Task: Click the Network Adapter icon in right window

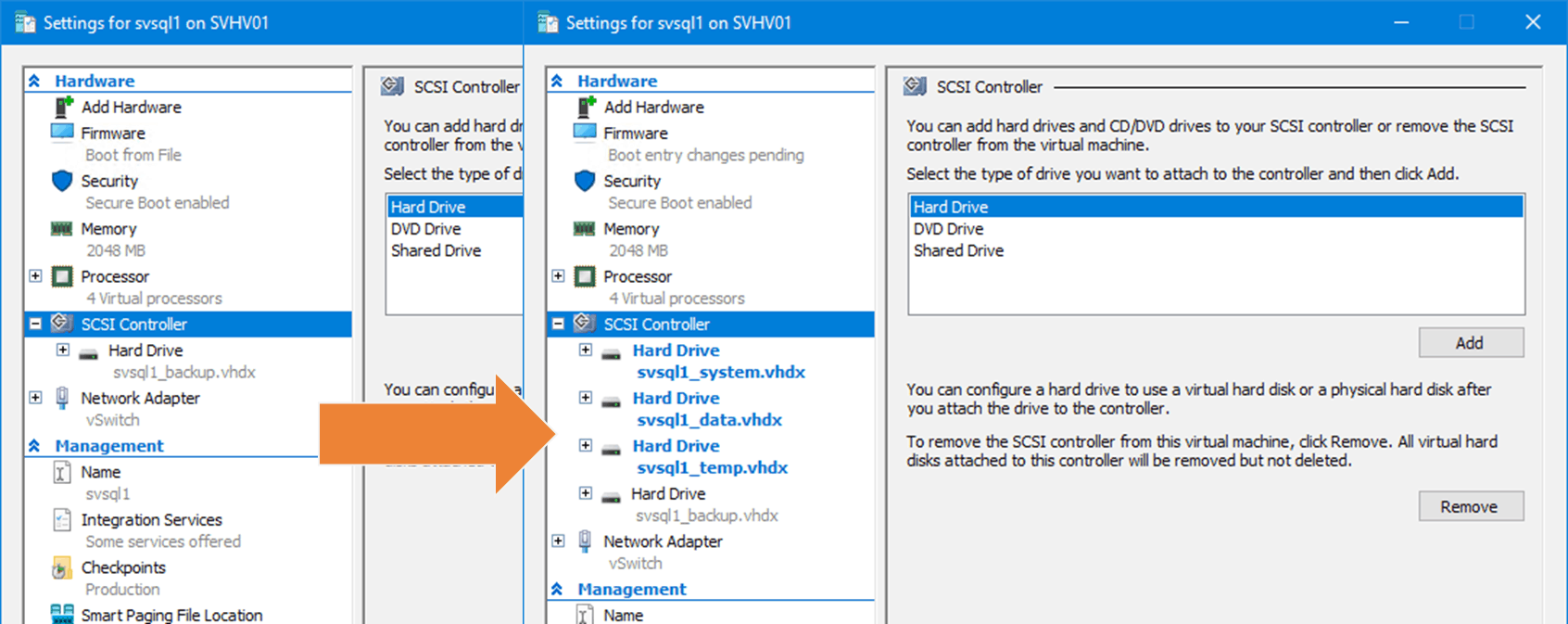Action: 585,541
